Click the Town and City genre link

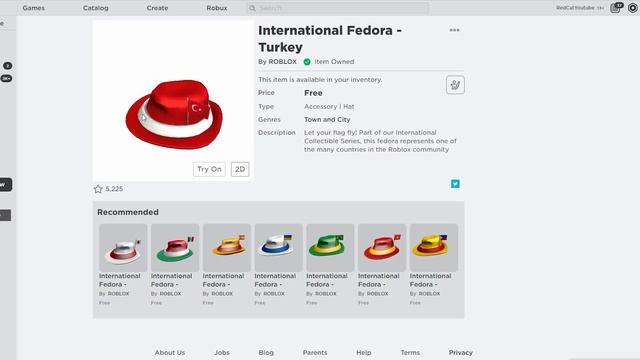327,120
